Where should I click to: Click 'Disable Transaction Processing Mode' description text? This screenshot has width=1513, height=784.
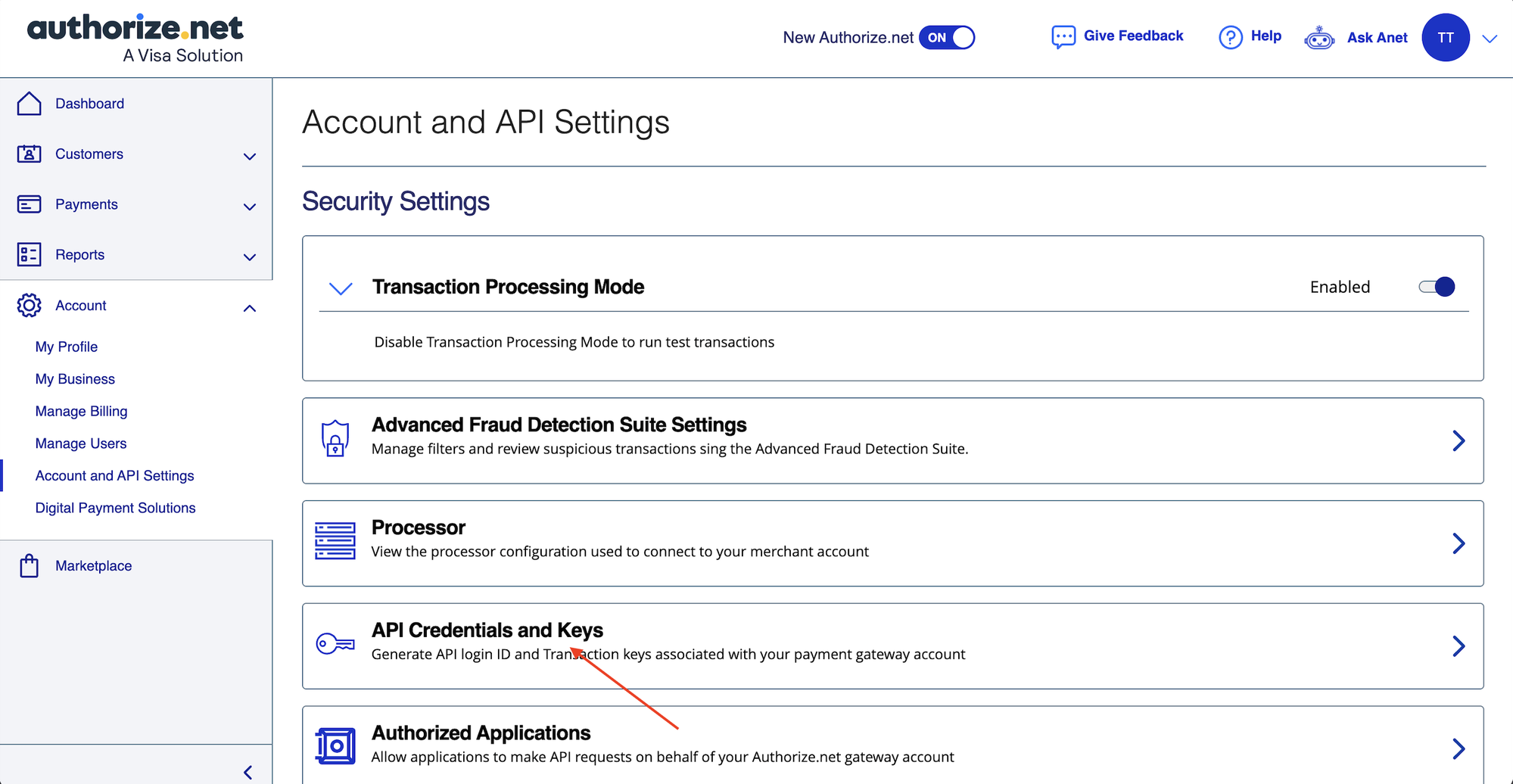(x=574, y=342)
